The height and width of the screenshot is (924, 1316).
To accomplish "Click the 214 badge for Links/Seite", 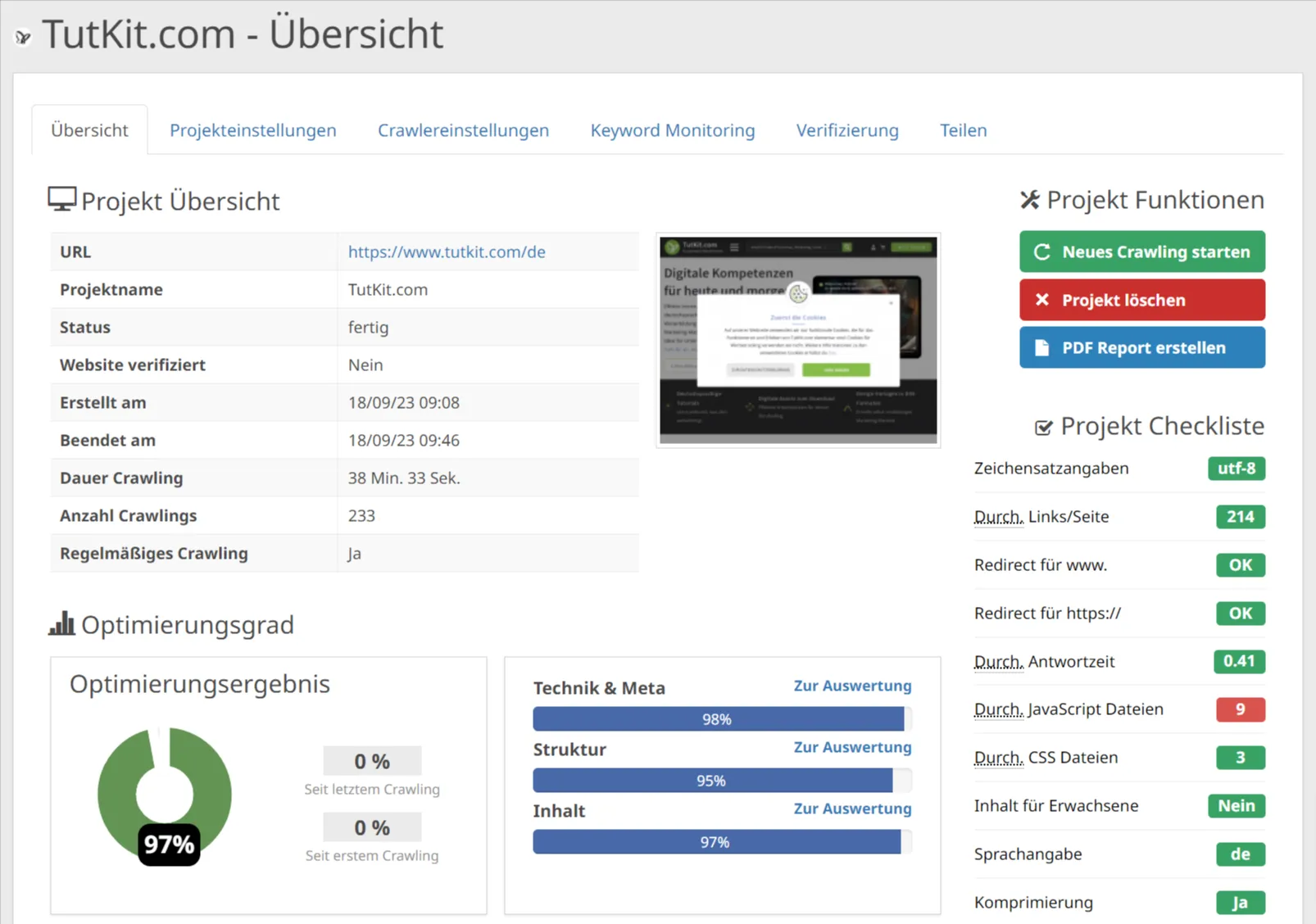I will pyautogui.click(x=1241, y=516).
